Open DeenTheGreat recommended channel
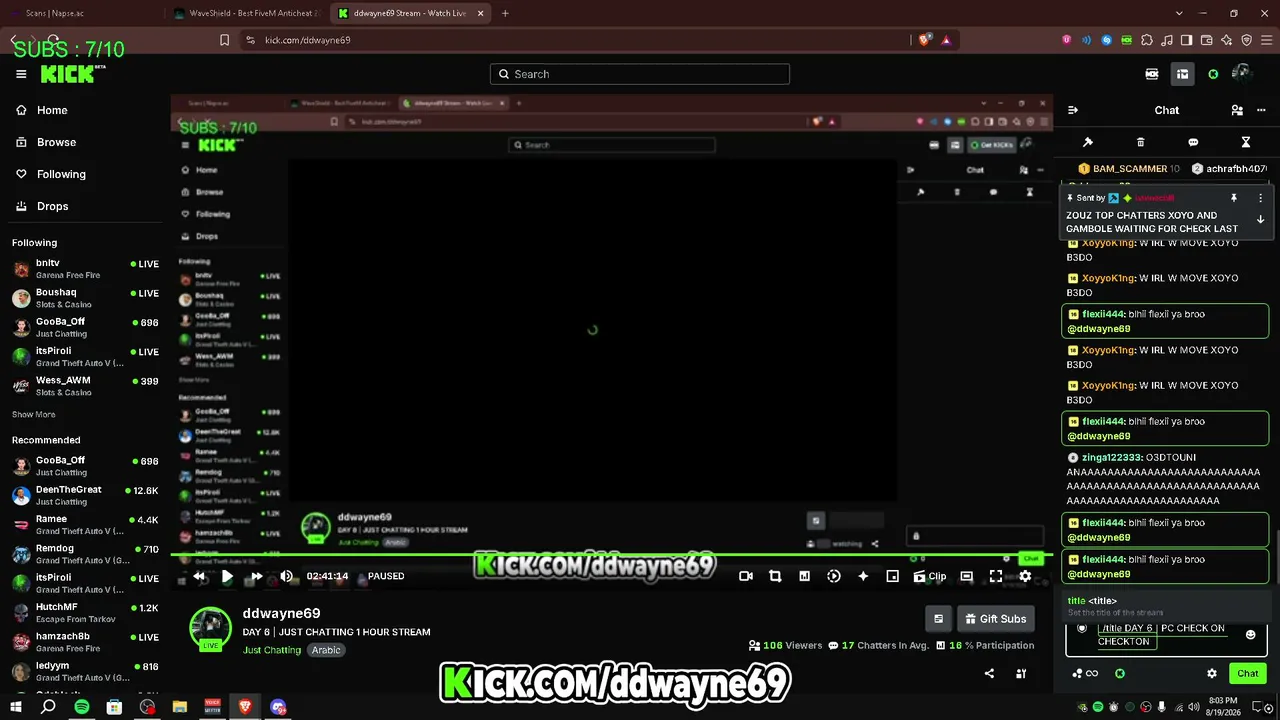Viewport: 1280px width, 720px height. pos(85,495)
